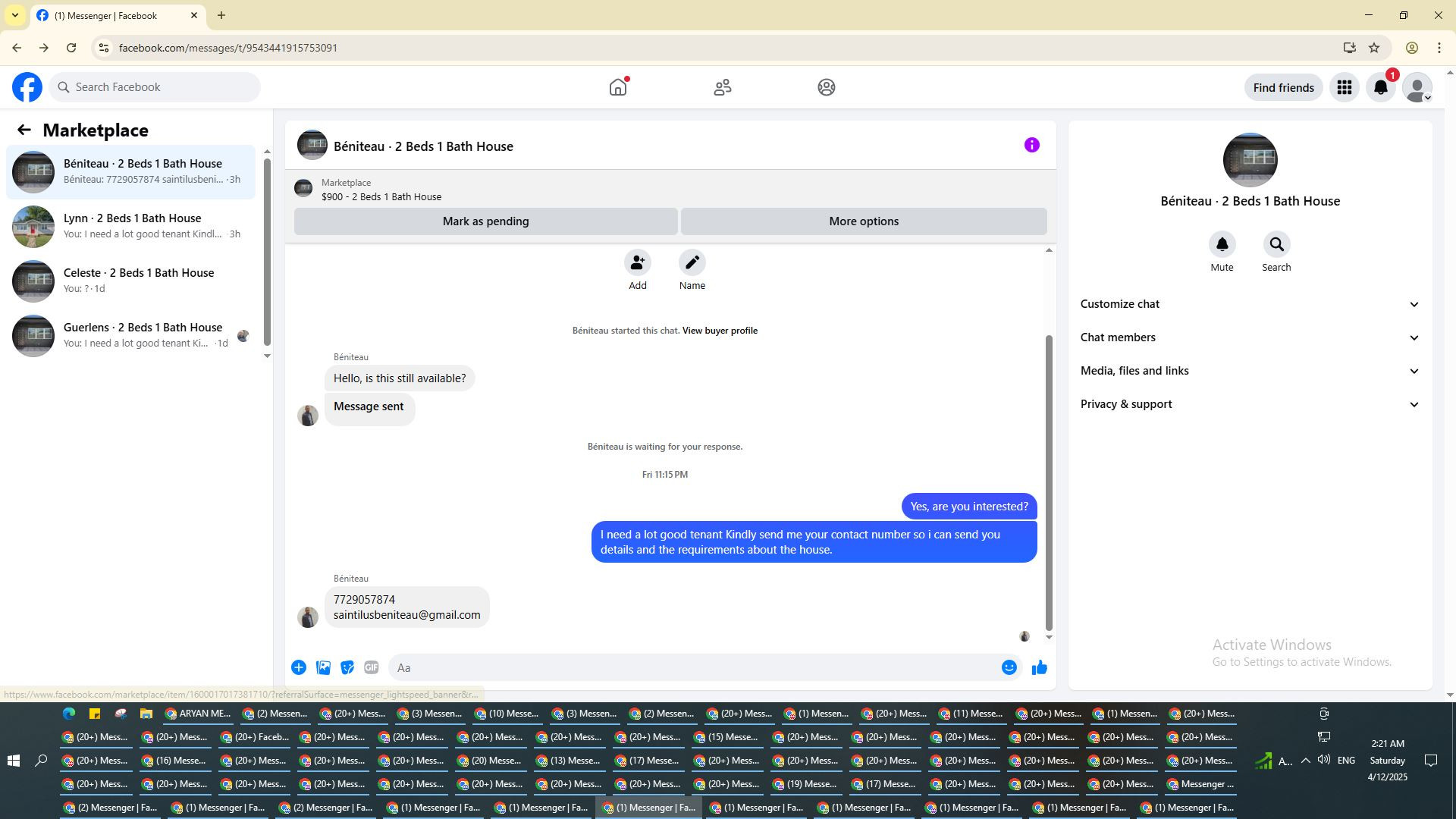This screenshot has height=819, width=1456.
Task: Show hidden system tray icons
Action: (x=1306, y=761)
